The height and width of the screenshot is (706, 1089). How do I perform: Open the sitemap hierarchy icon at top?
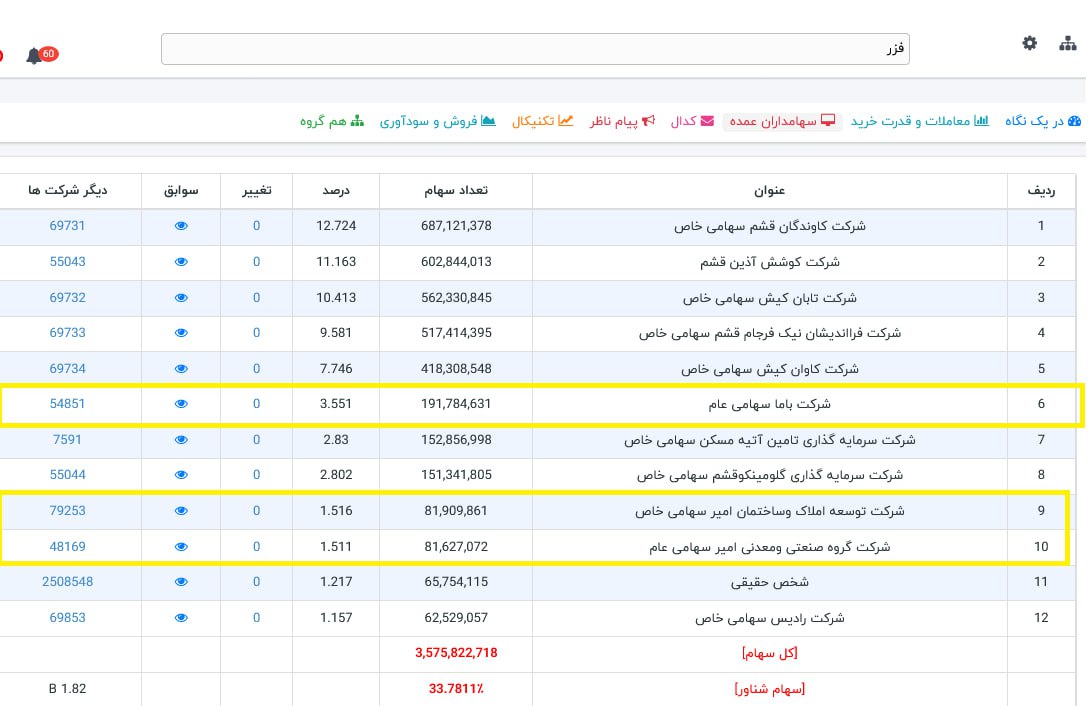click(1067, 44)
